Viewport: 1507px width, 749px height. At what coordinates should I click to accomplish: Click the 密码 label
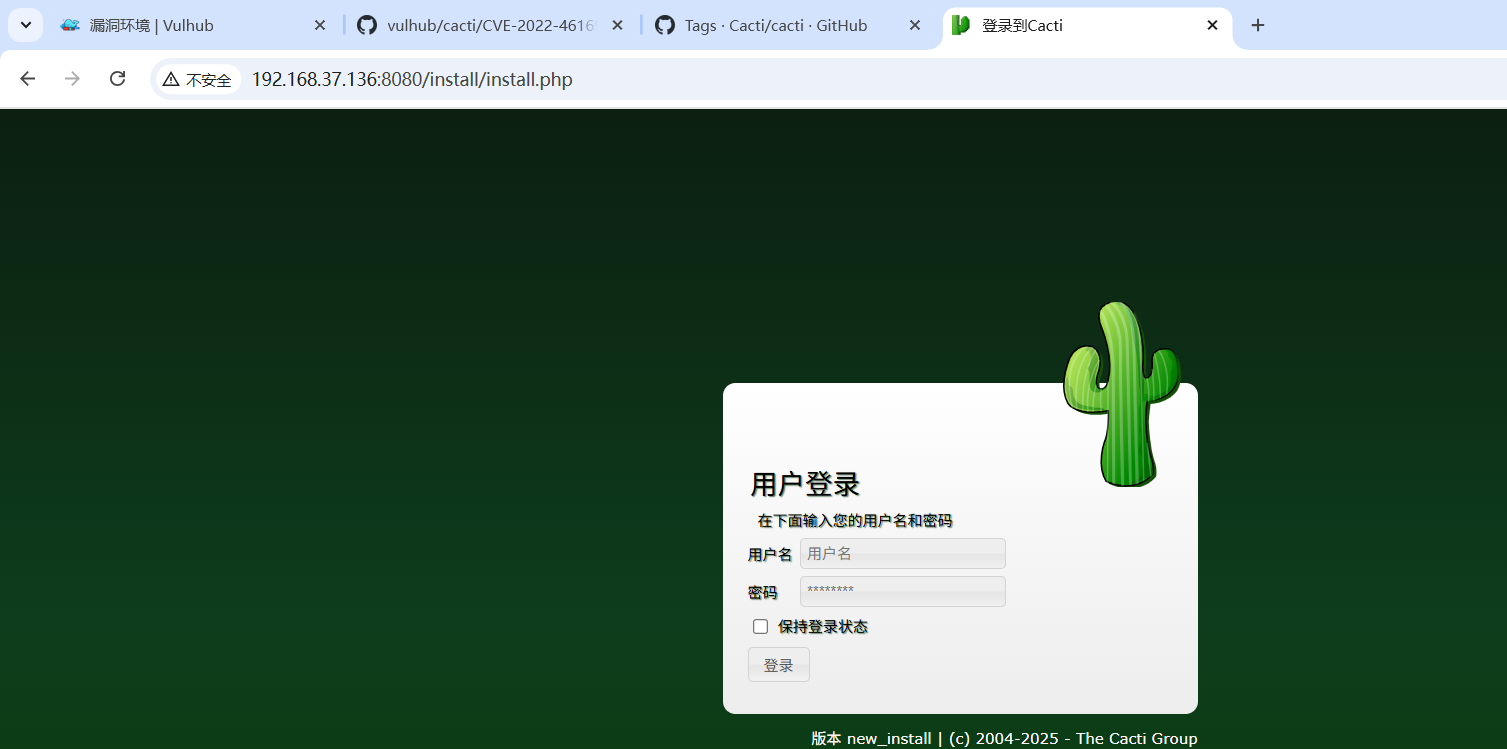(762, 592)
